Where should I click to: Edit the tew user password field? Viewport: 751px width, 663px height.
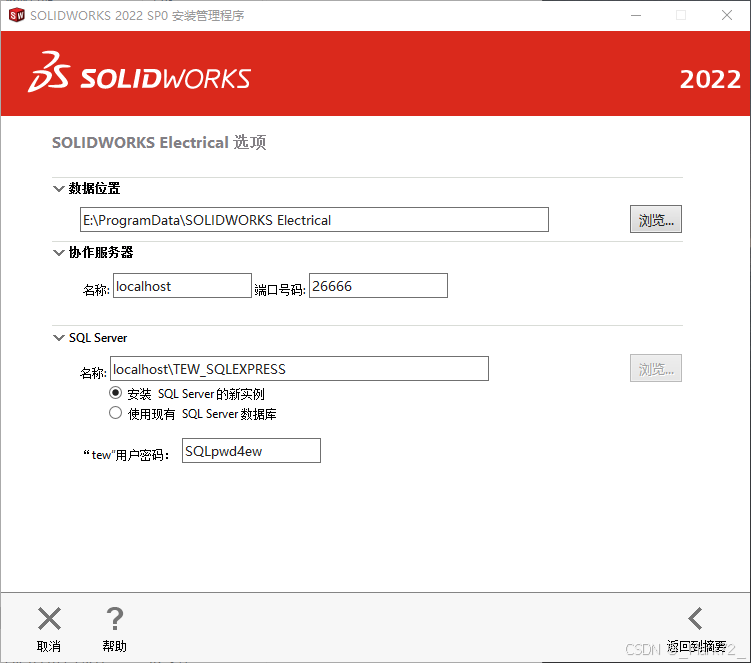pos(251,451)
